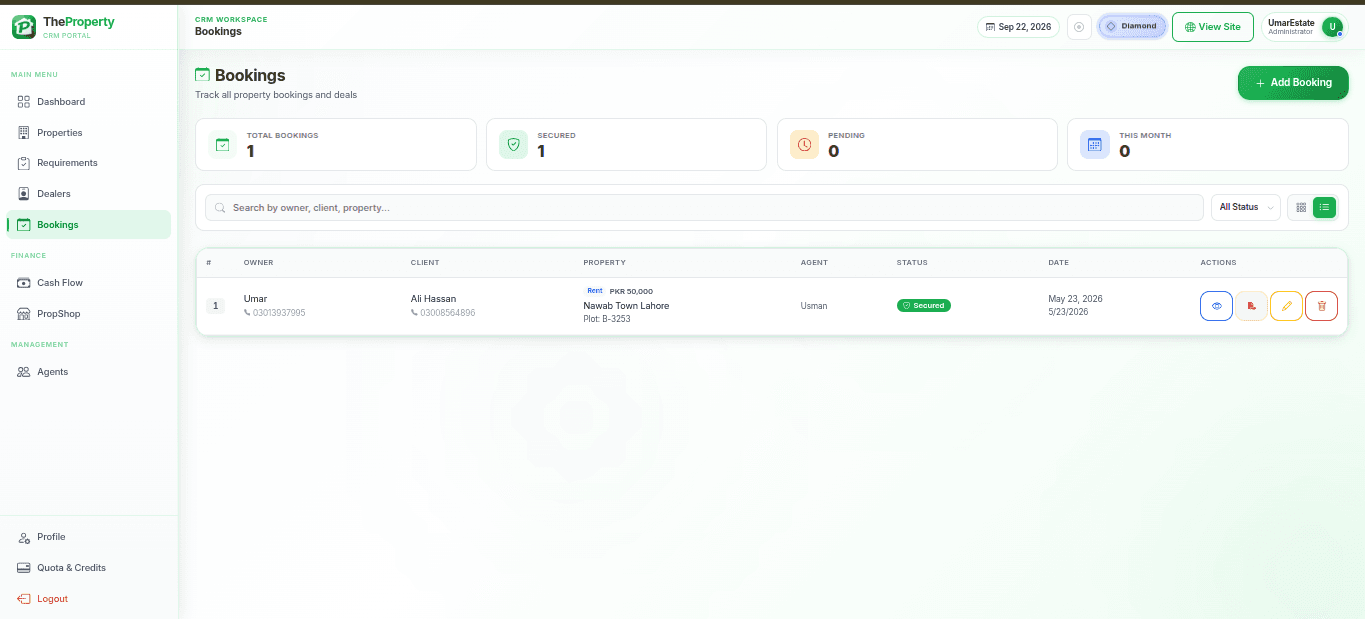Viewport: 1365px width, 619px height.
Task: Open Profile in the sidebar
Action: pos(88,537)
